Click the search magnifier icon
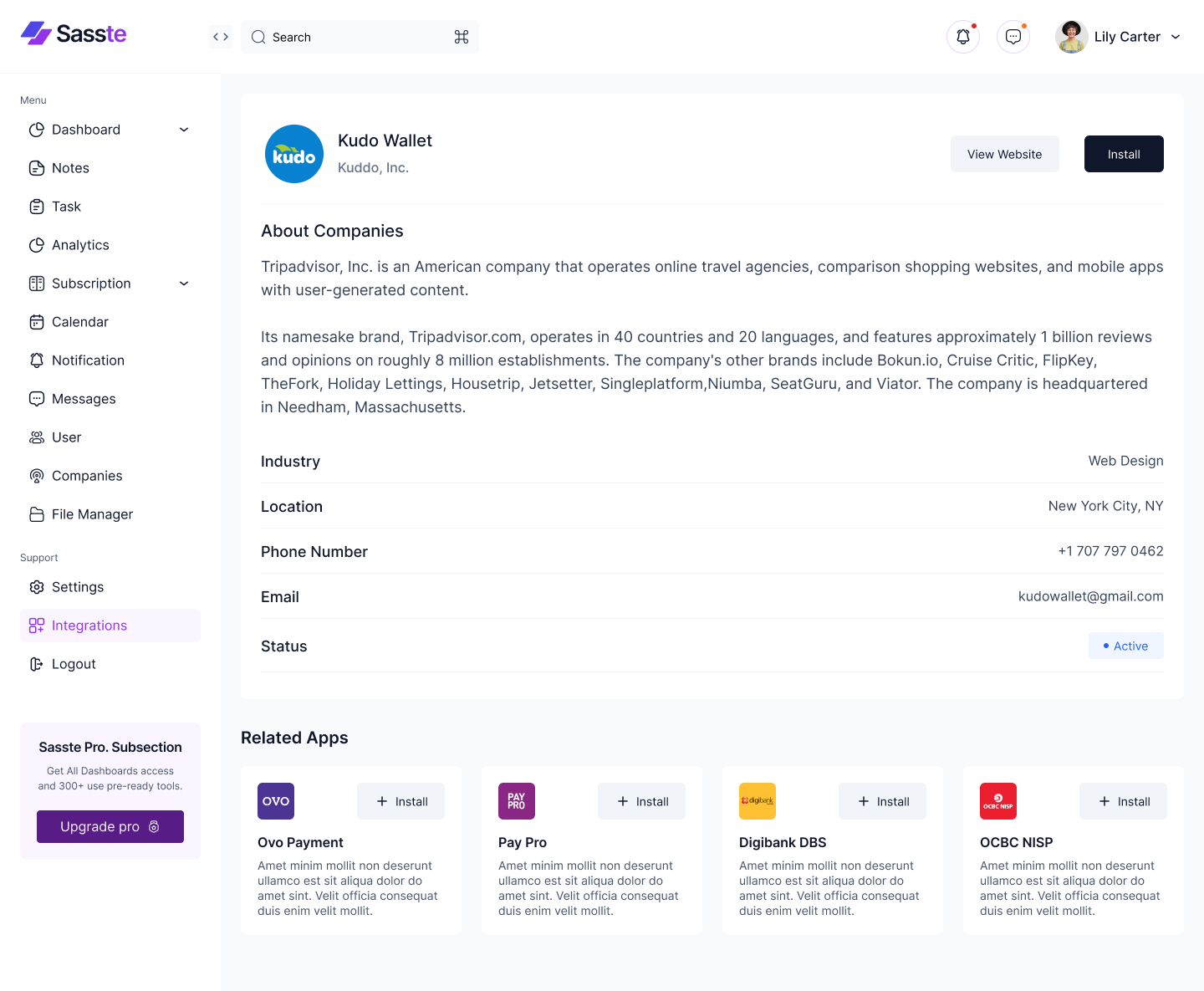 tap(258, 37)
